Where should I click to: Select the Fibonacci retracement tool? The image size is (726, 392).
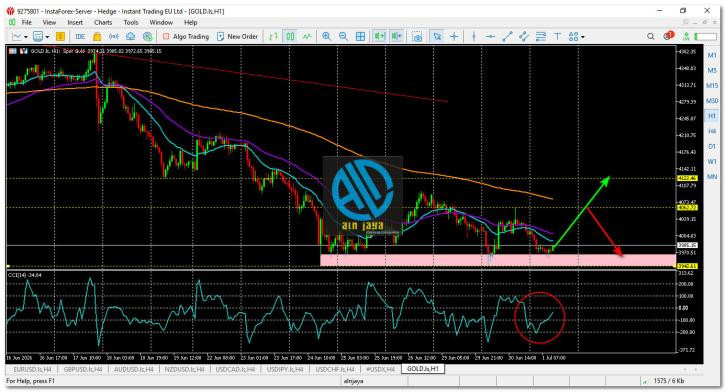[x=540, y=36]
